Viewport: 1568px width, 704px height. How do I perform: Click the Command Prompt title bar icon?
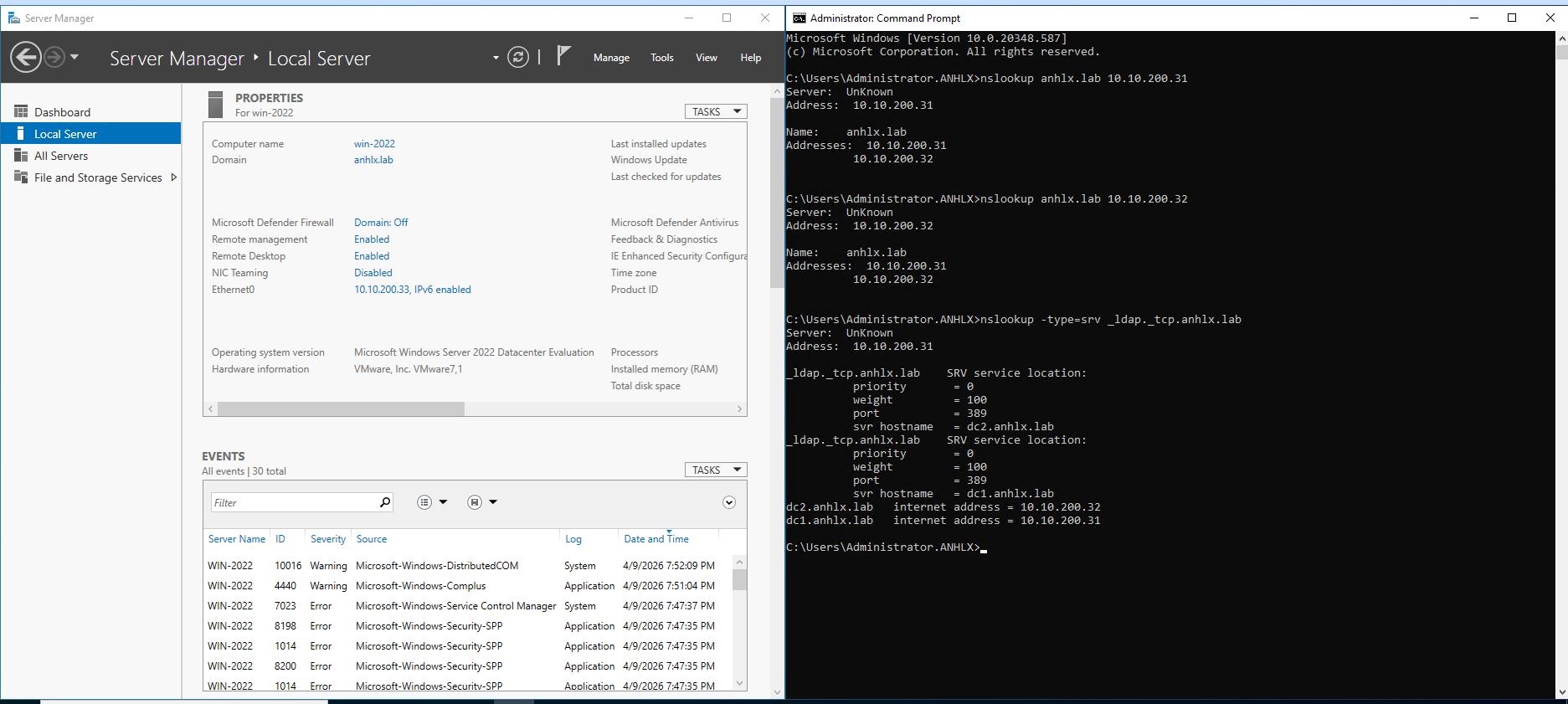coord(799,18)
